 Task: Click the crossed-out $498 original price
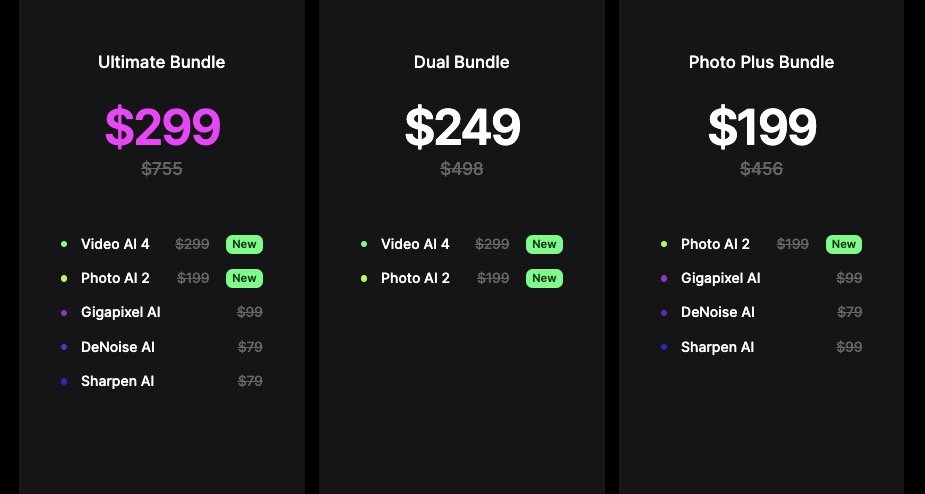click(461, 169)
